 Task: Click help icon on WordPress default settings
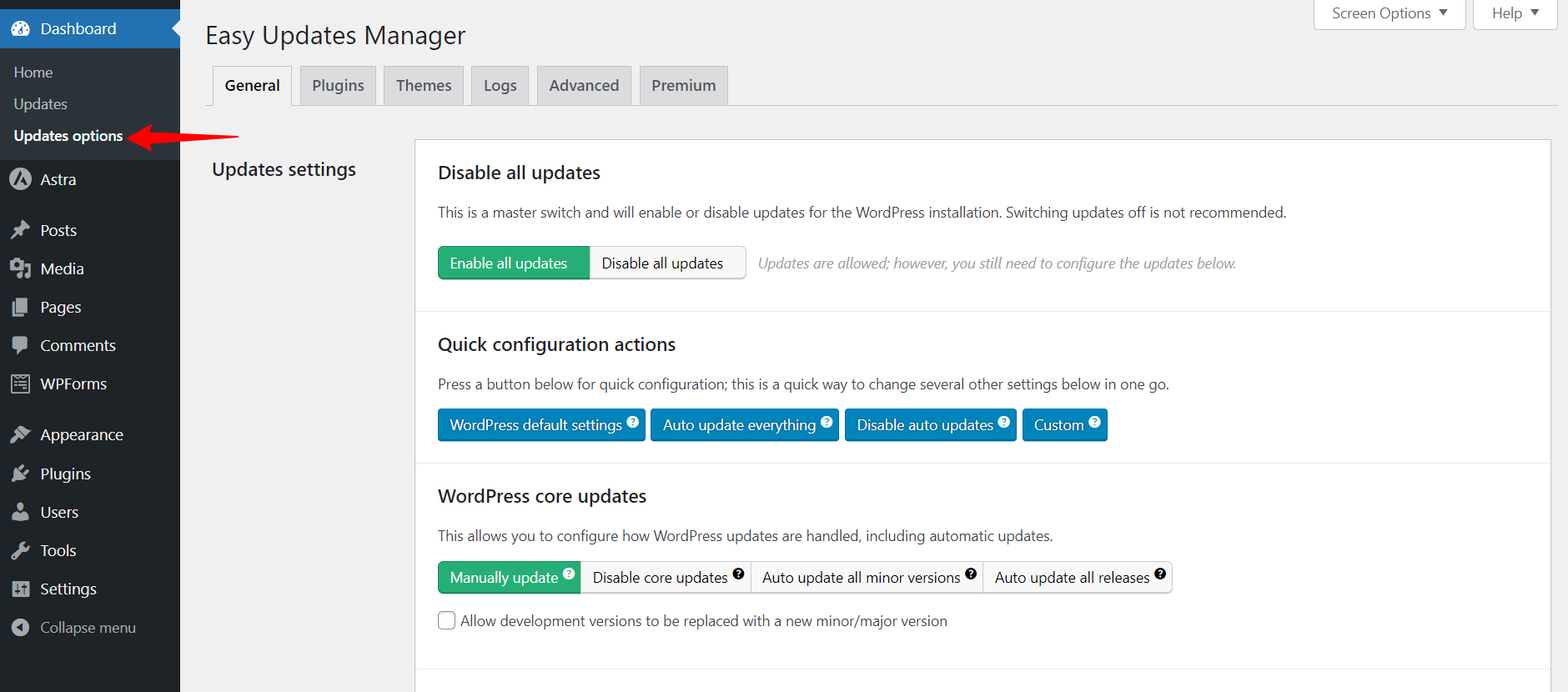point(633,422)
